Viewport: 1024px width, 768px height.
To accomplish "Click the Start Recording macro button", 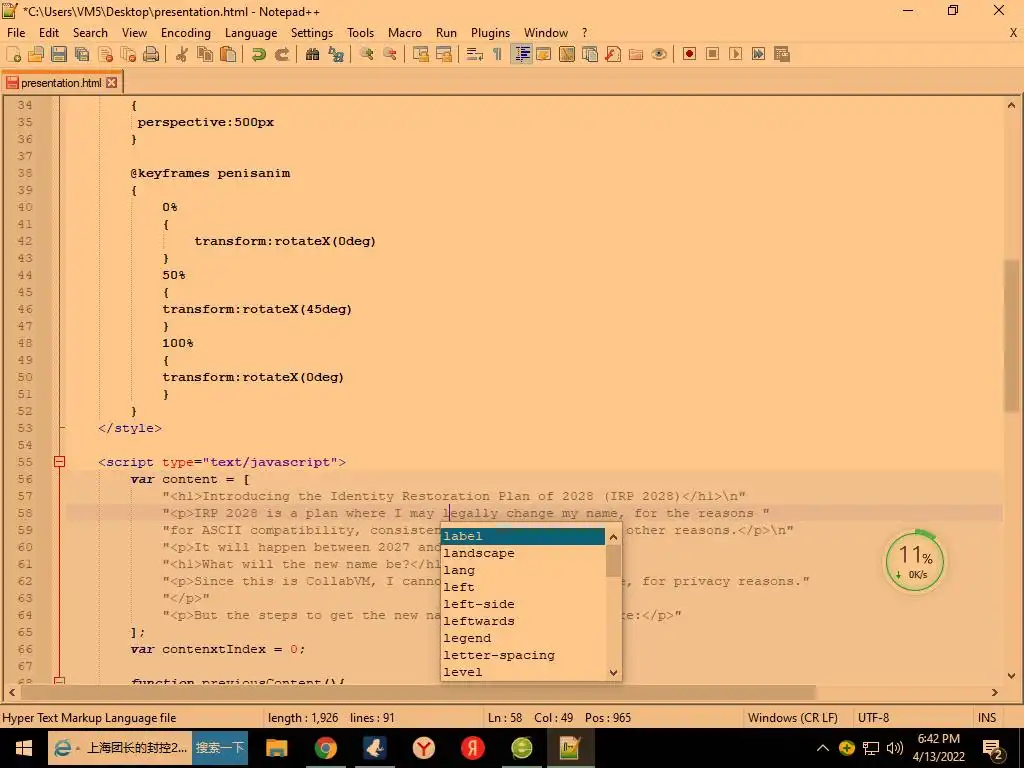I will coord(689,54).
